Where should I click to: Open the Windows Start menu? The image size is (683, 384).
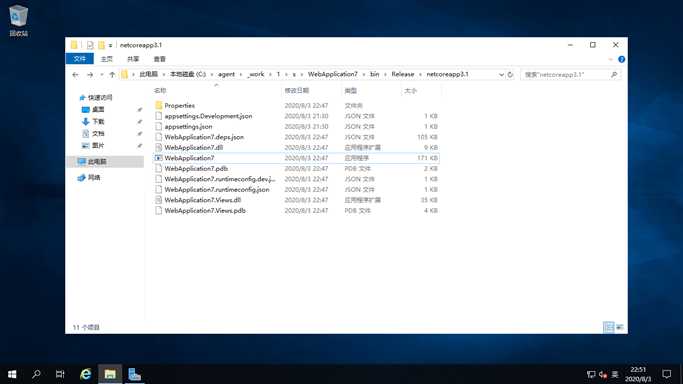[12, 374]
